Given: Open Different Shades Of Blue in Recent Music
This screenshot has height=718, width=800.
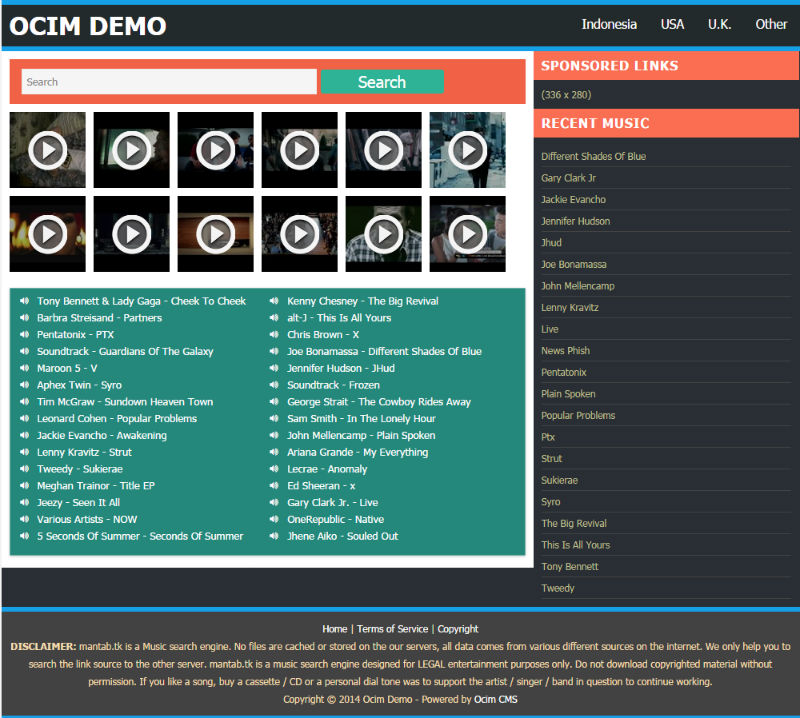Looking at the screenshot, I should [x=593, y=156].
